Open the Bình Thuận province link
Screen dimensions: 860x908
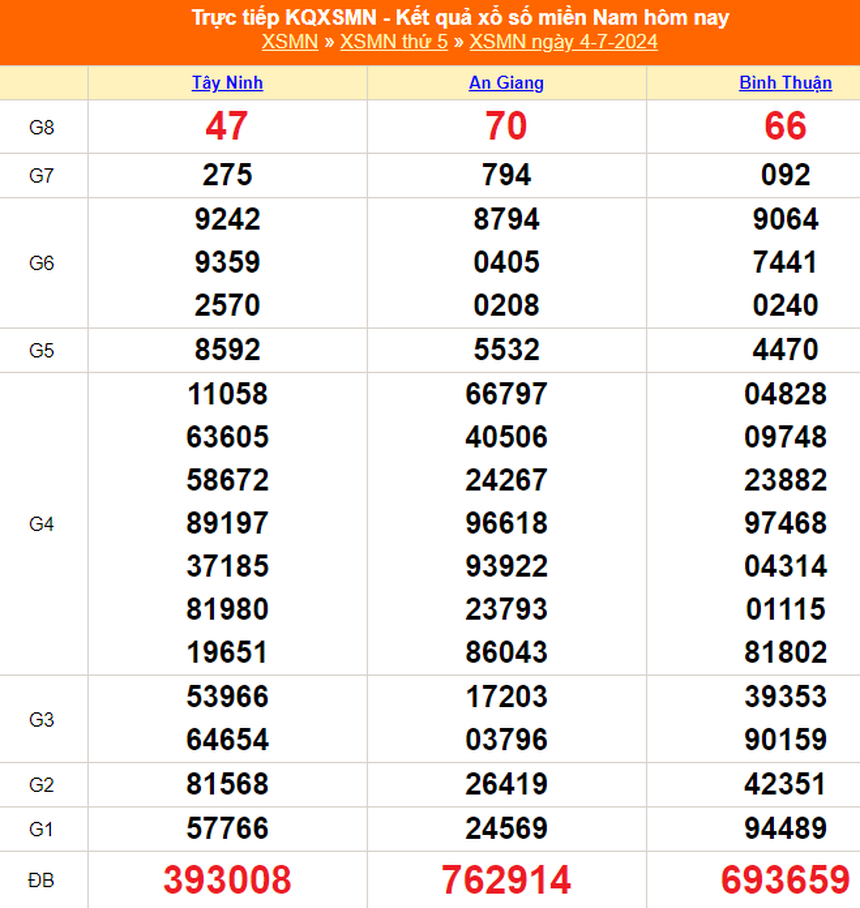pyautogui.click(x=785, y=83)
